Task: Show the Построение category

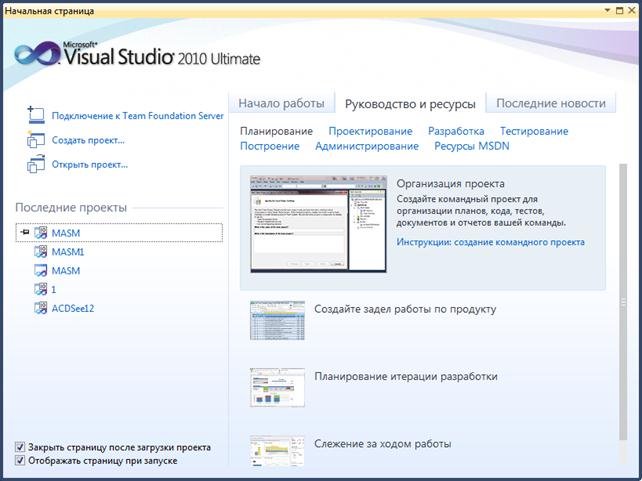Action: click(x=269, y=146)
